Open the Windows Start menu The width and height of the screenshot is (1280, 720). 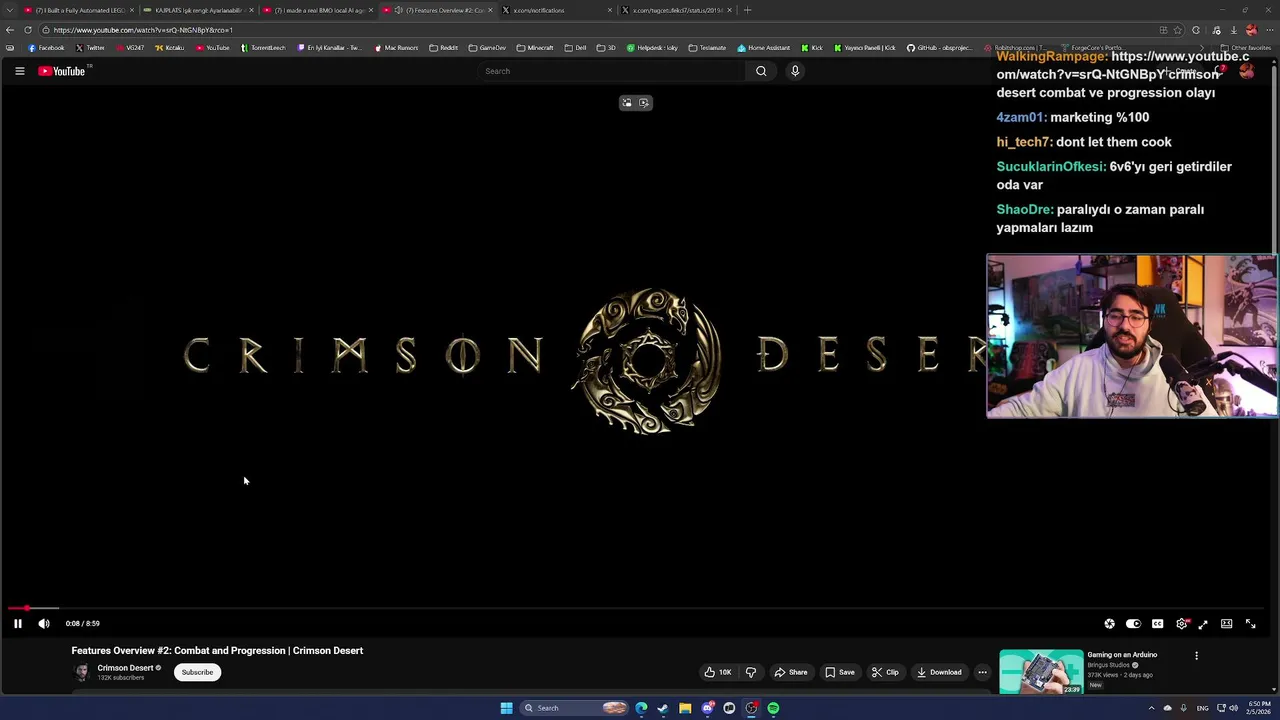(x=507, y=708)
